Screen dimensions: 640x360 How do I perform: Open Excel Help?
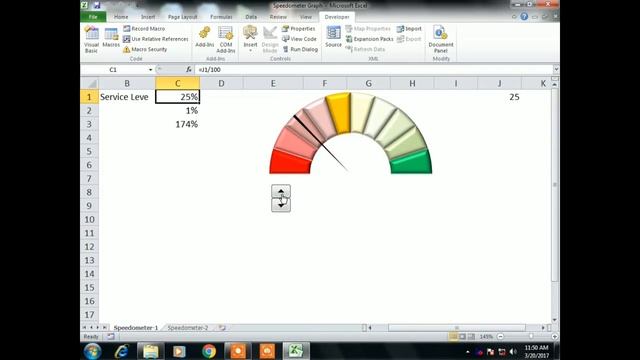click(x=524, y=16)
